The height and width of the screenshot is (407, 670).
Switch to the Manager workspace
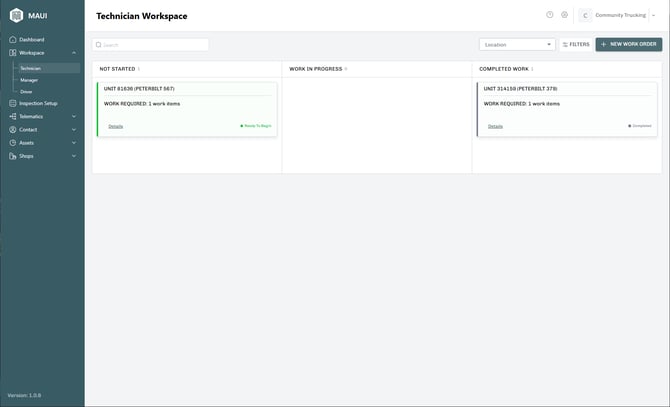coord(29,80)
